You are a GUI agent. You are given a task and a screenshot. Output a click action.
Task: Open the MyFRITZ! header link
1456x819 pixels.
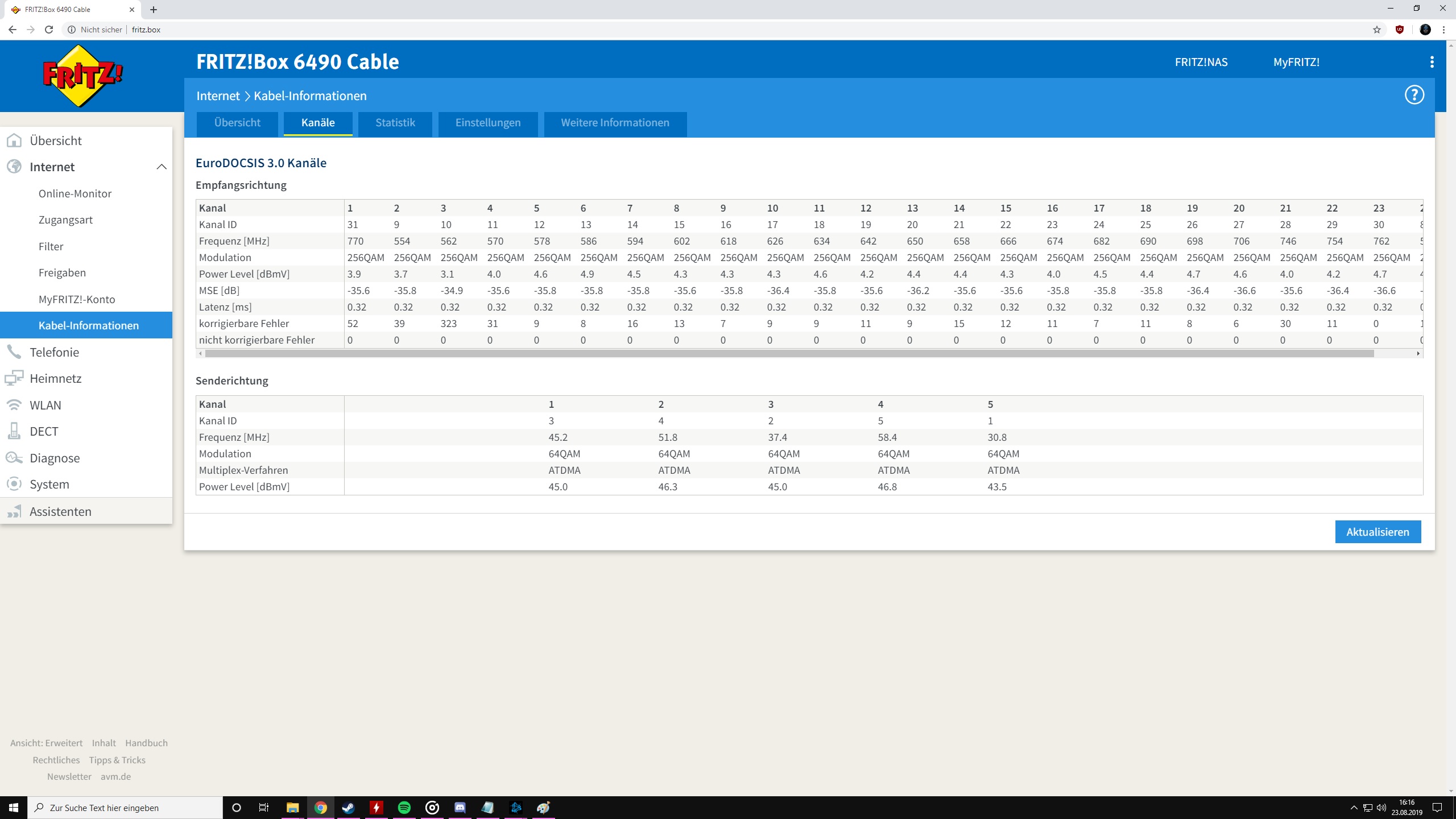(1296, 62)
